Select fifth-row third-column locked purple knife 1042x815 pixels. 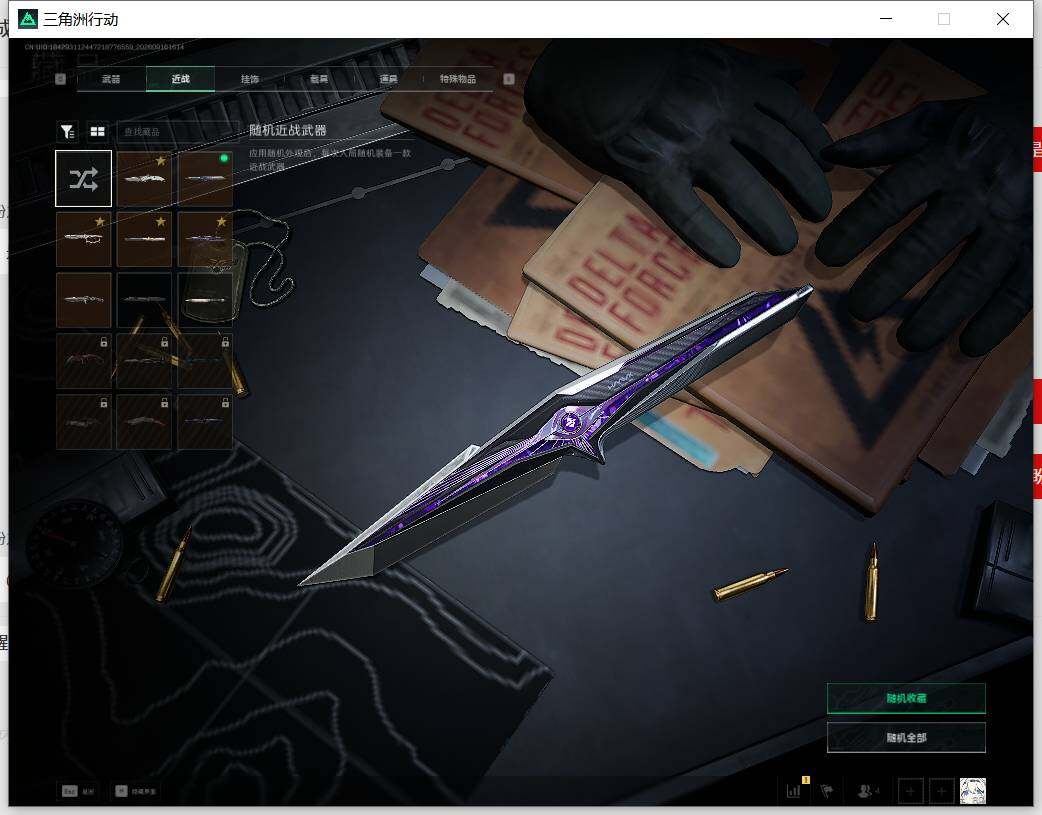click(205, 422)
